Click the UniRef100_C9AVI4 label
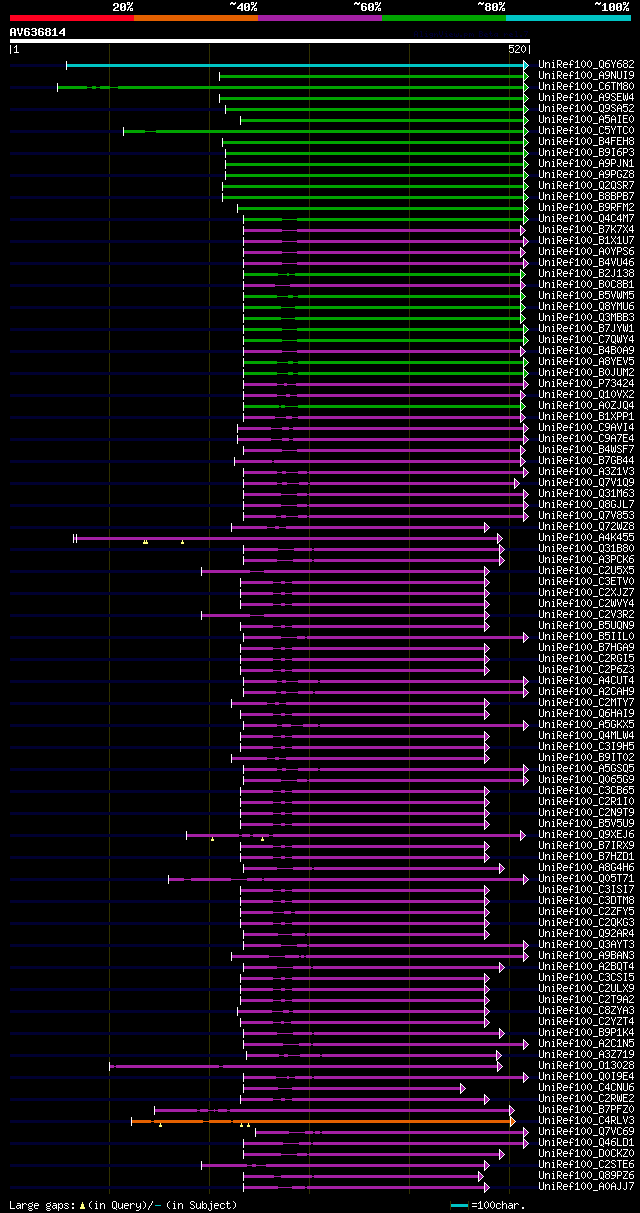 (586, 428)
